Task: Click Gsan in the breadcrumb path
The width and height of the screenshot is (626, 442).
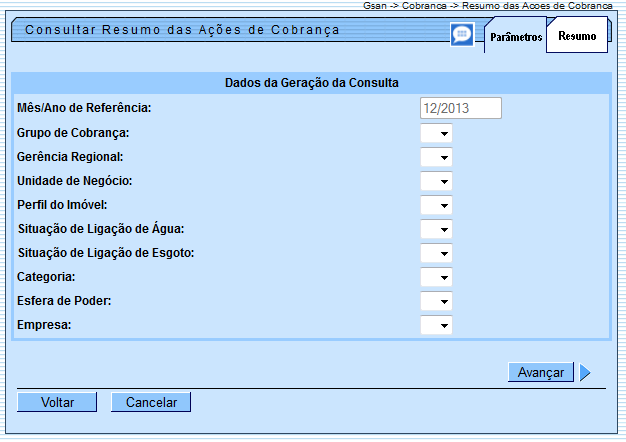Action: (x=374, y=6)
